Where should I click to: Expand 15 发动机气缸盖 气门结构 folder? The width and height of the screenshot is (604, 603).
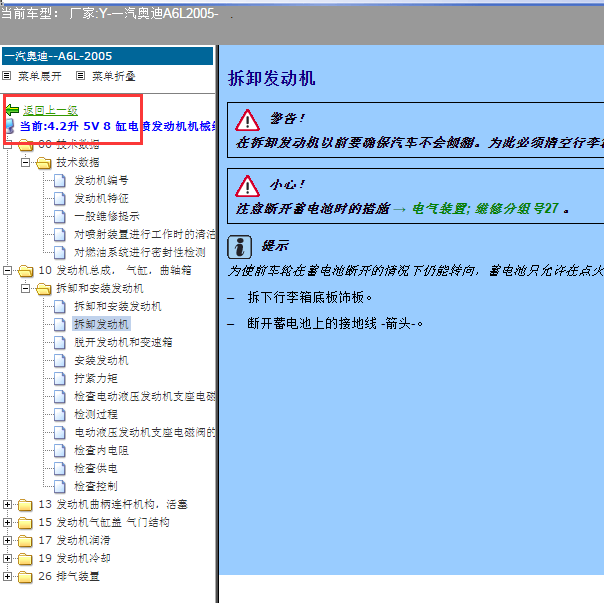pyautogui.click(x=7, y=522)
